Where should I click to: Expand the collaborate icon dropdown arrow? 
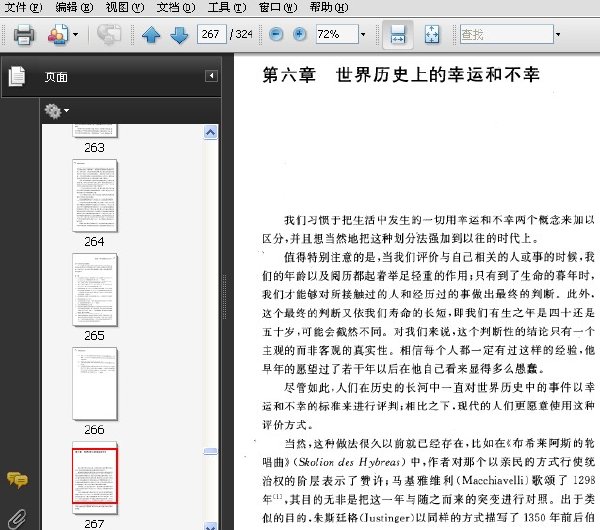[x=75, y=34]
